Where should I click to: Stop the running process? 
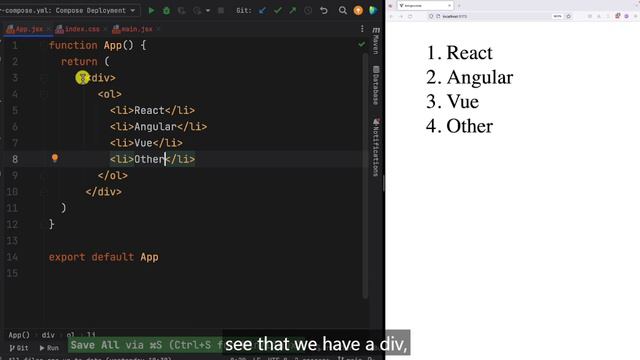[x=221, y=11]
